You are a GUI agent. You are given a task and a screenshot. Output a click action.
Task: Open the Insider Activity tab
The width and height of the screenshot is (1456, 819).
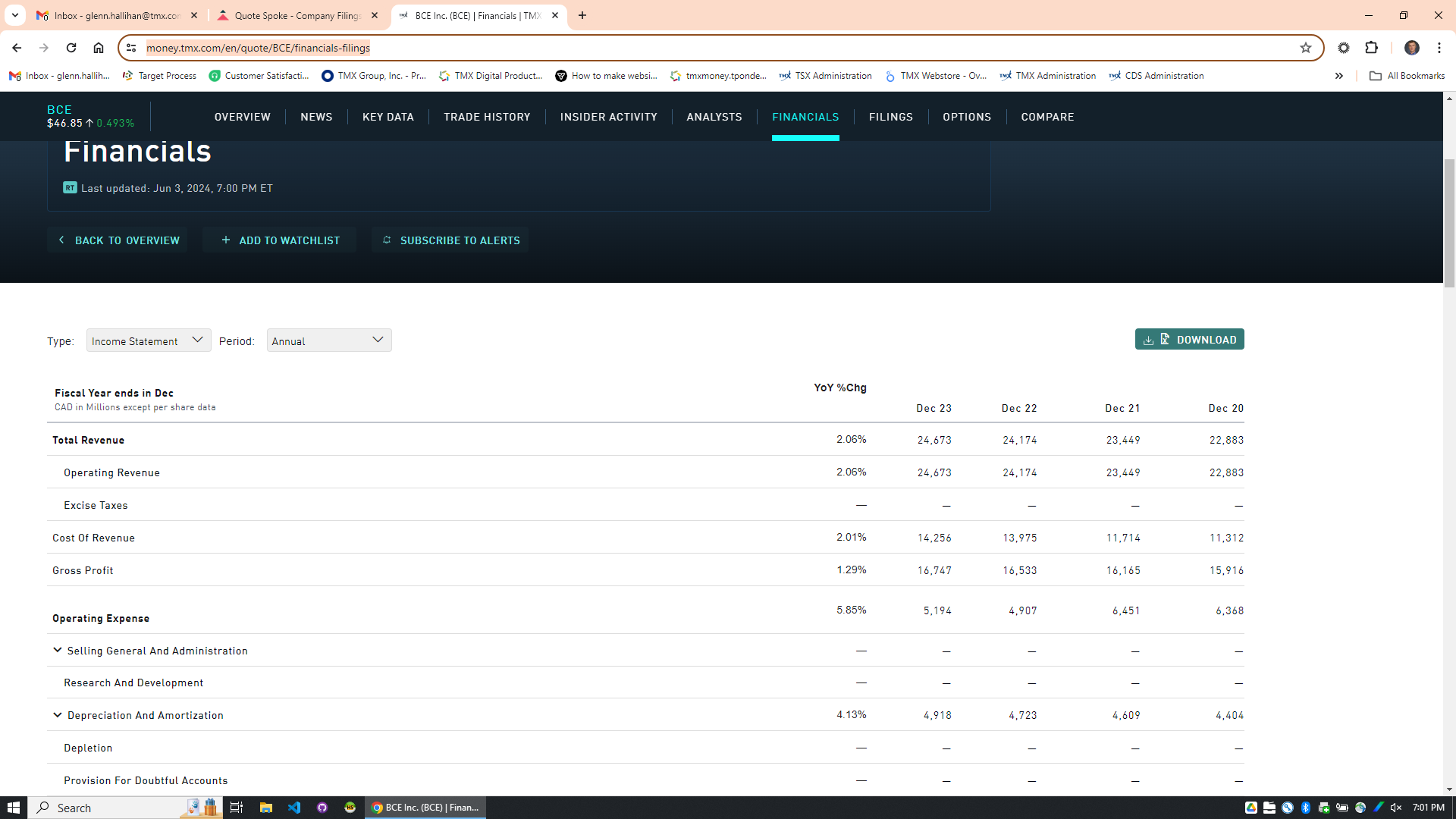click(608, 117)
